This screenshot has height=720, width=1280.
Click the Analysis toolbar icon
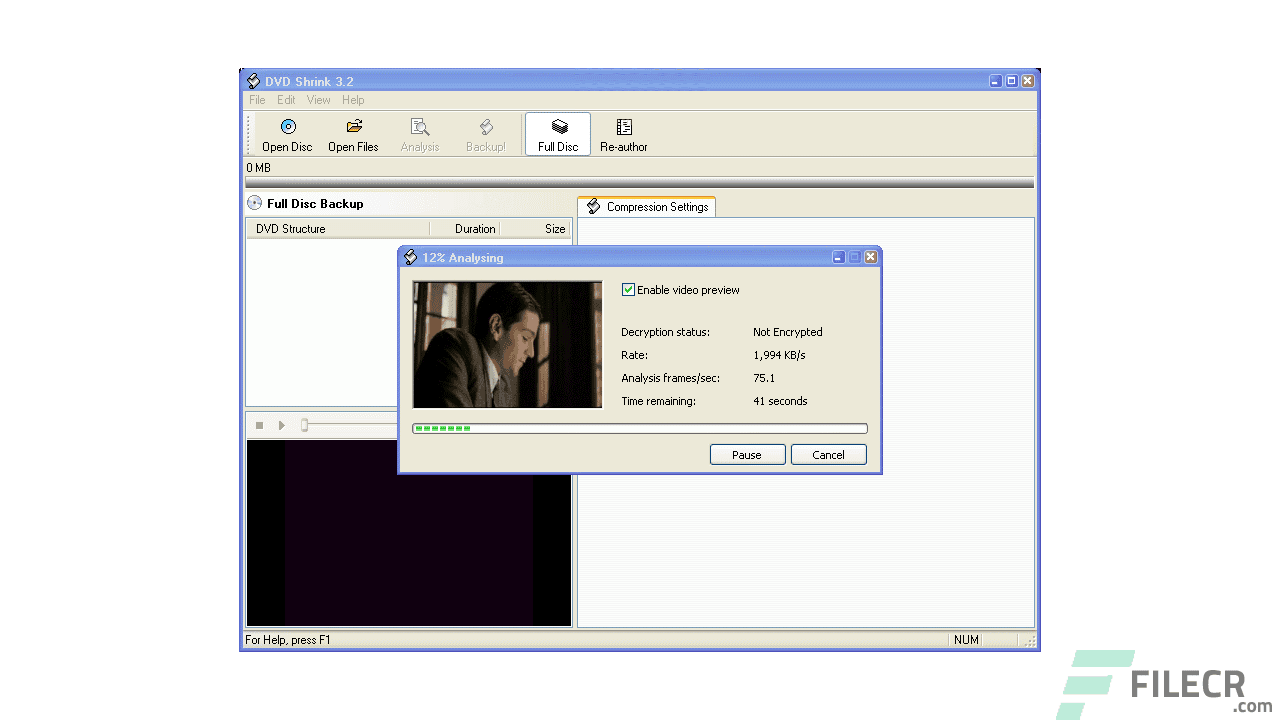(419, 133)
